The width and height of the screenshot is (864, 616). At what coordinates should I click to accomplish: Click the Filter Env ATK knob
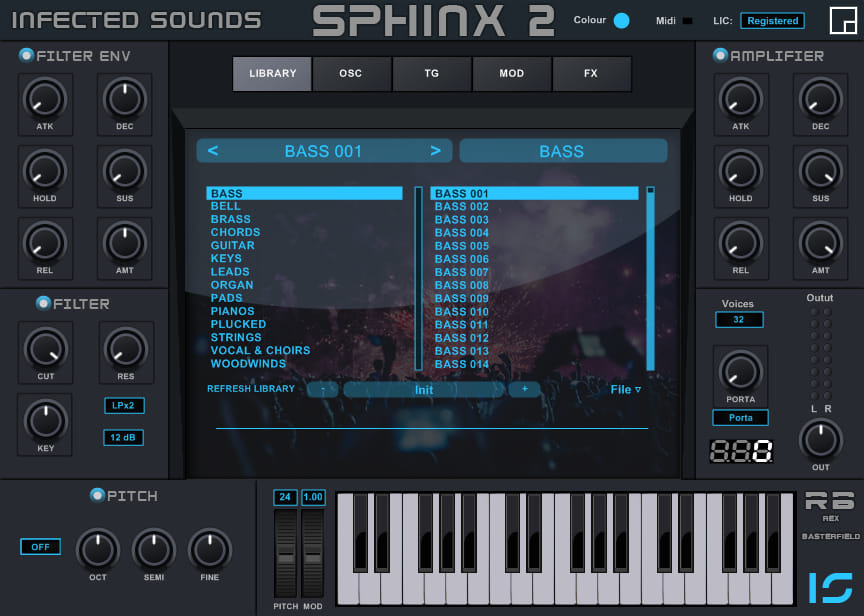[45, 99]
